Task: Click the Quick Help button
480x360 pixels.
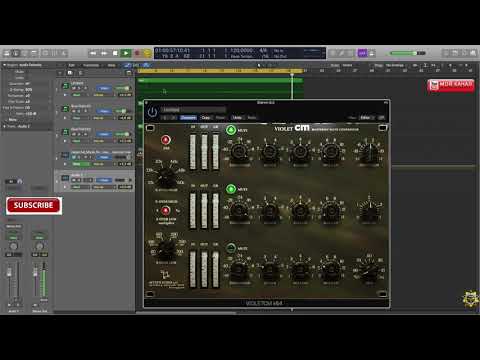Action: (25, 53)
